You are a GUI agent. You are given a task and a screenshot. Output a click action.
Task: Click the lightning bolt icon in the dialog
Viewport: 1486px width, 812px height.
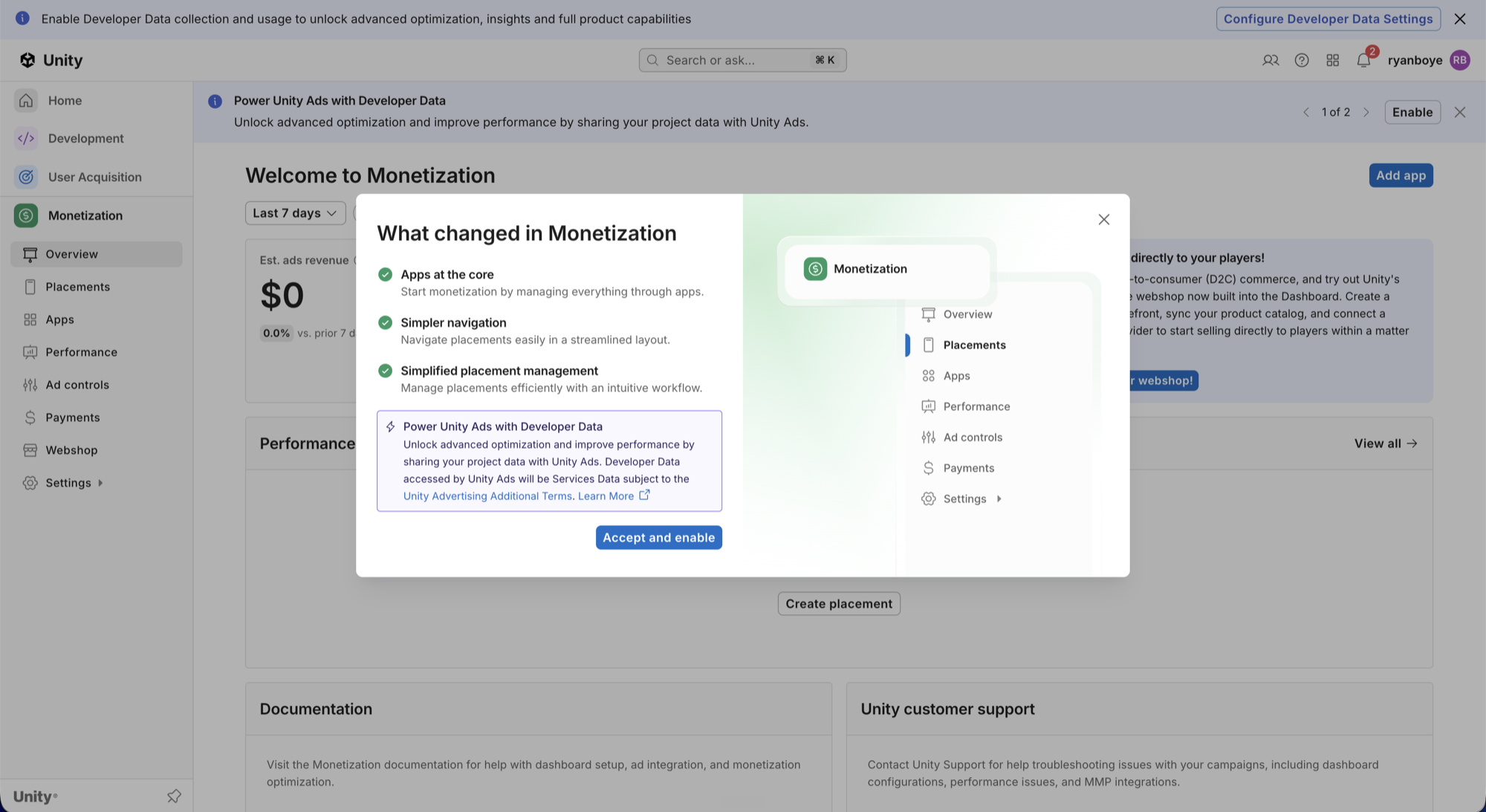pos(390,426)
